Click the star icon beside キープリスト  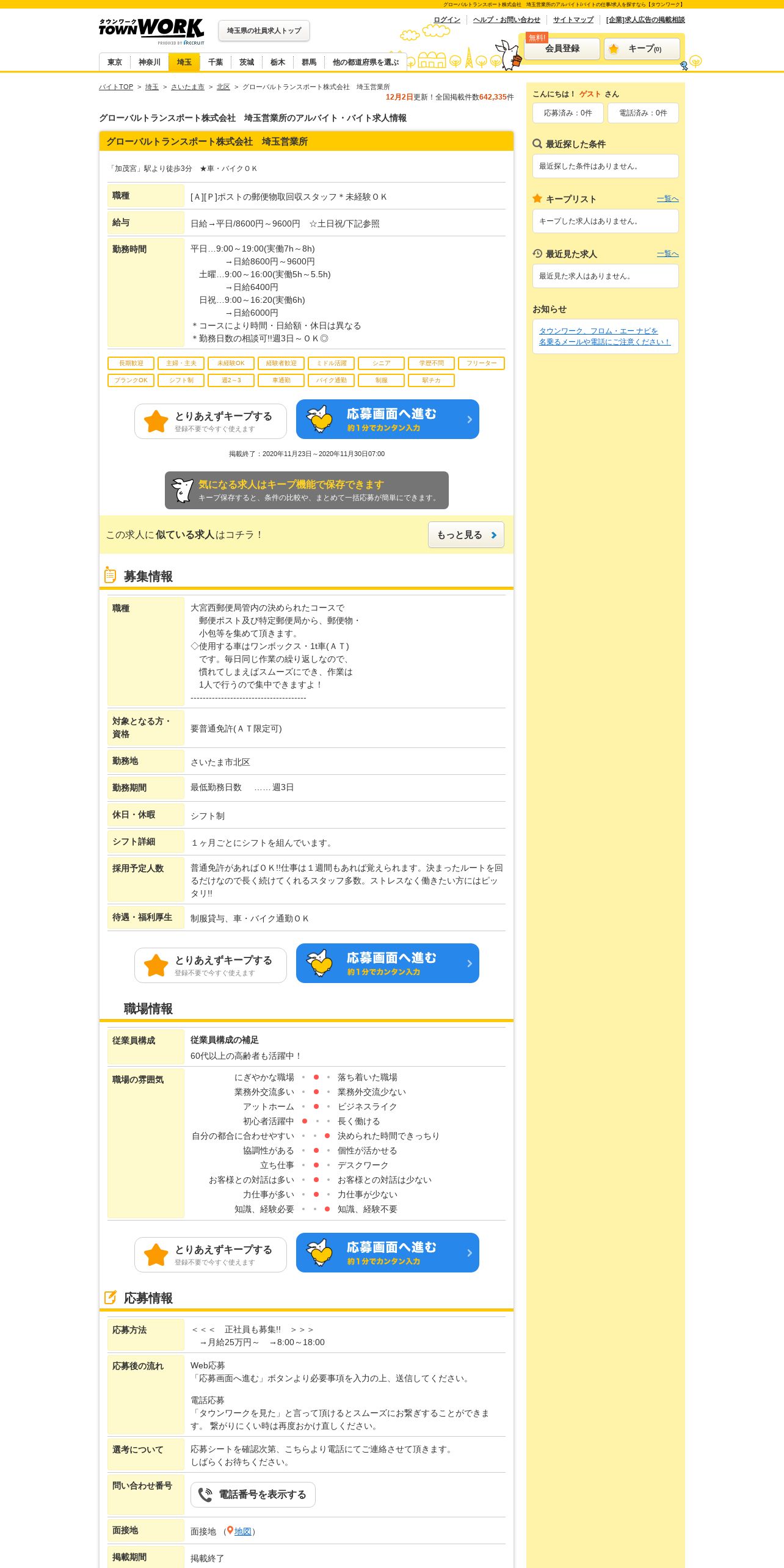point(537,198)
